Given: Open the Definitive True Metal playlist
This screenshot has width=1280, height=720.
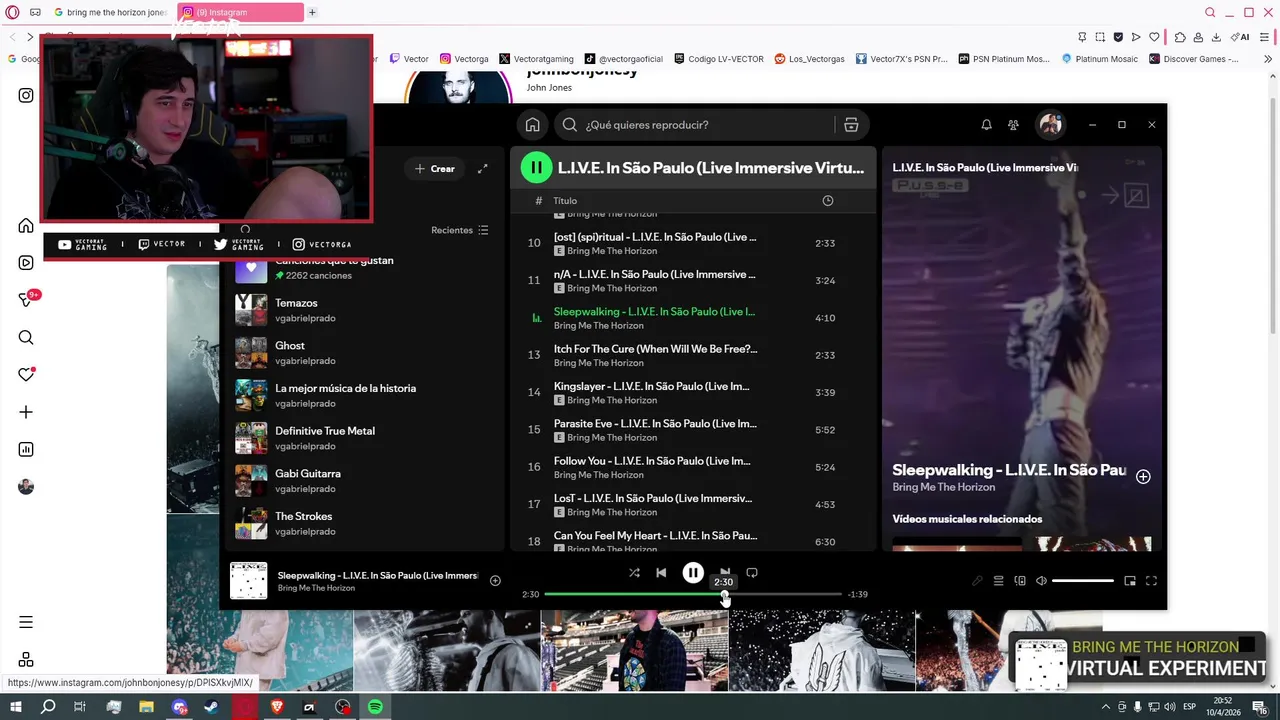Looking at the screenshot, I should click(364, 438).
